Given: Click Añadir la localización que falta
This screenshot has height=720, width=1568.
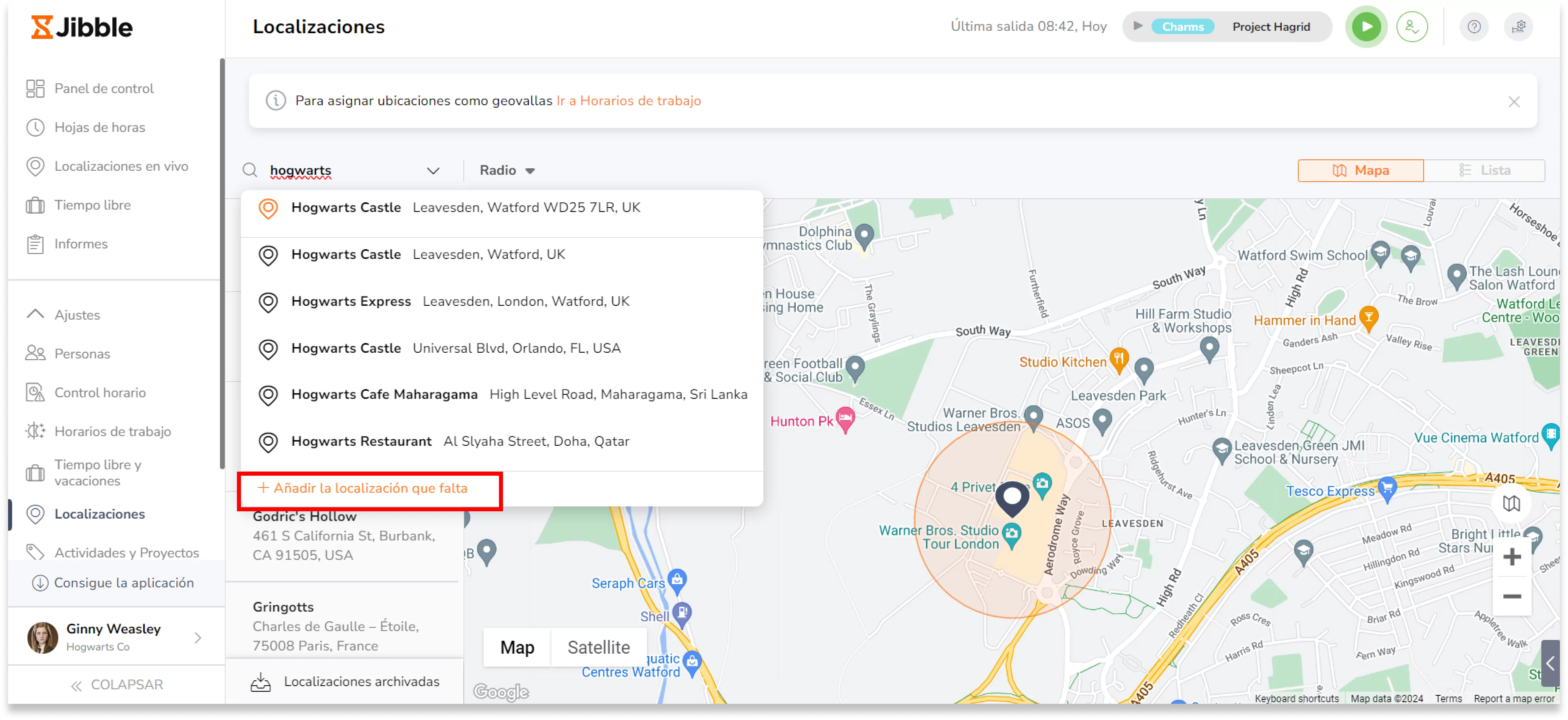Looking at the screenshot, I should (363, 489).
